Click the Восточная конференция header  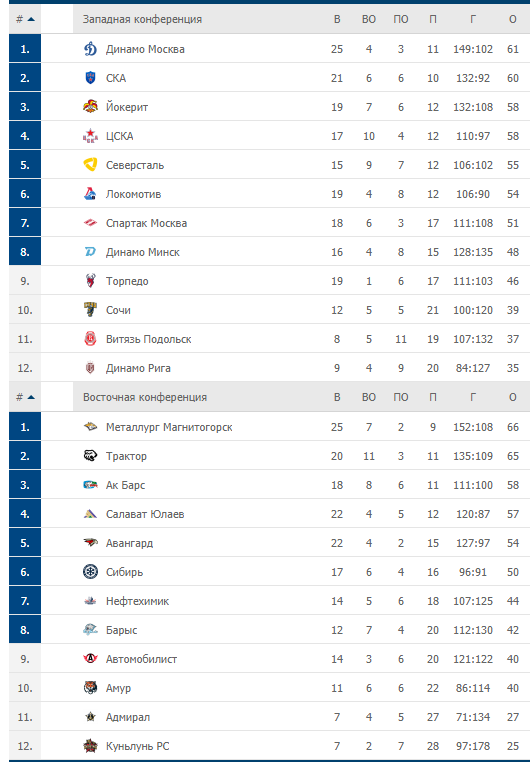pyautogui.click(x=145, y=398)
